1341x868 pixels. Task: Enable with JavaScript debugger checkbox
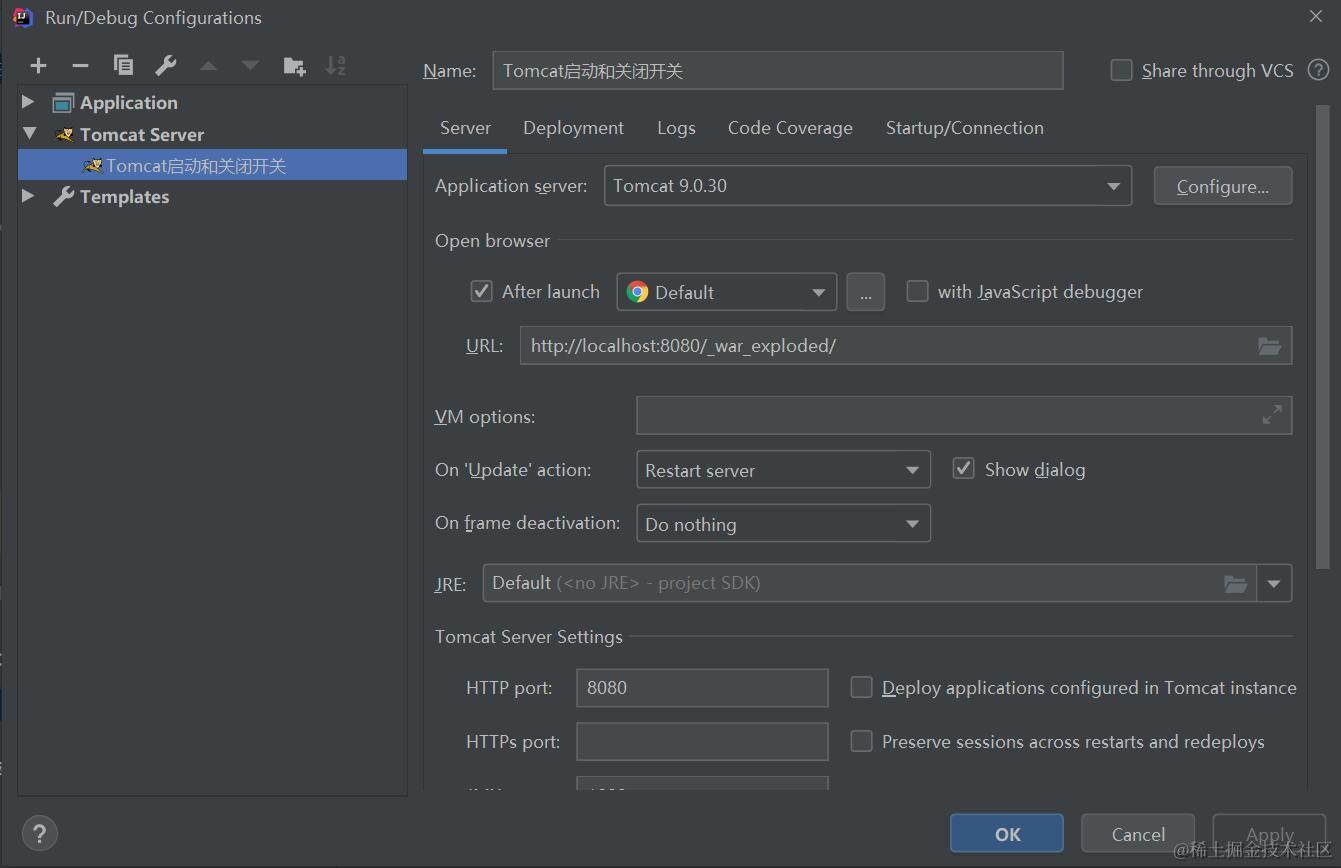click(x=917, y=291)
